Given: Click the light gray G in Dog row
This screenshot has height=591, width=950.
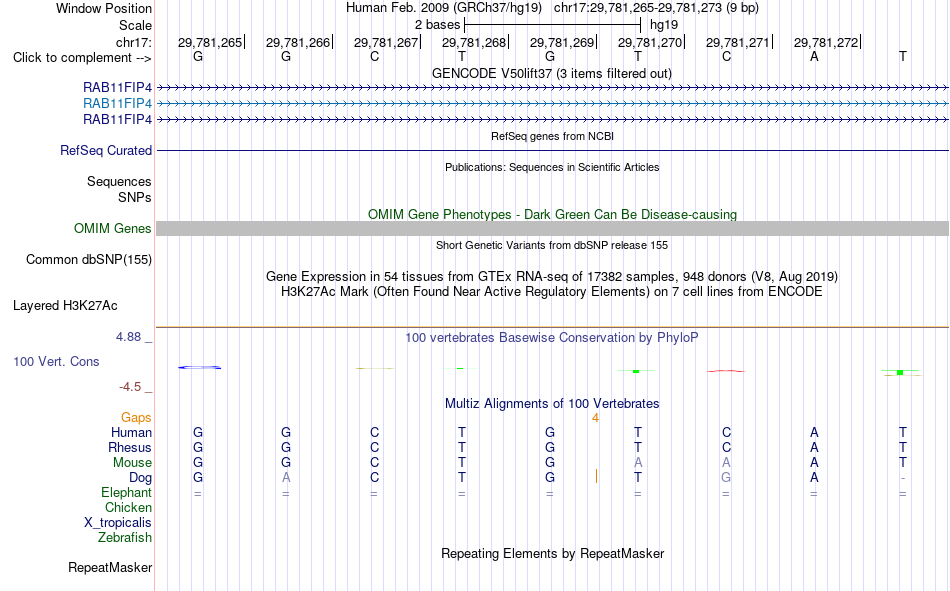Looking at the screenshot, I should click(x=726, y=478).
